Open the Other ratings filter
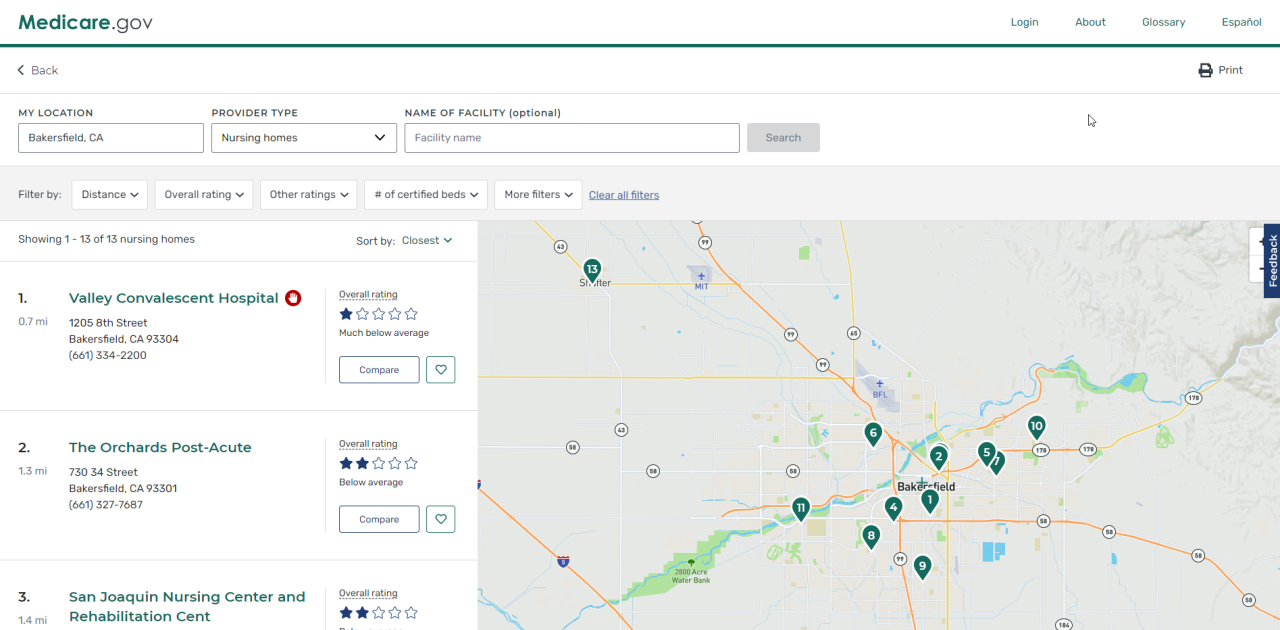 click(308, 195)
